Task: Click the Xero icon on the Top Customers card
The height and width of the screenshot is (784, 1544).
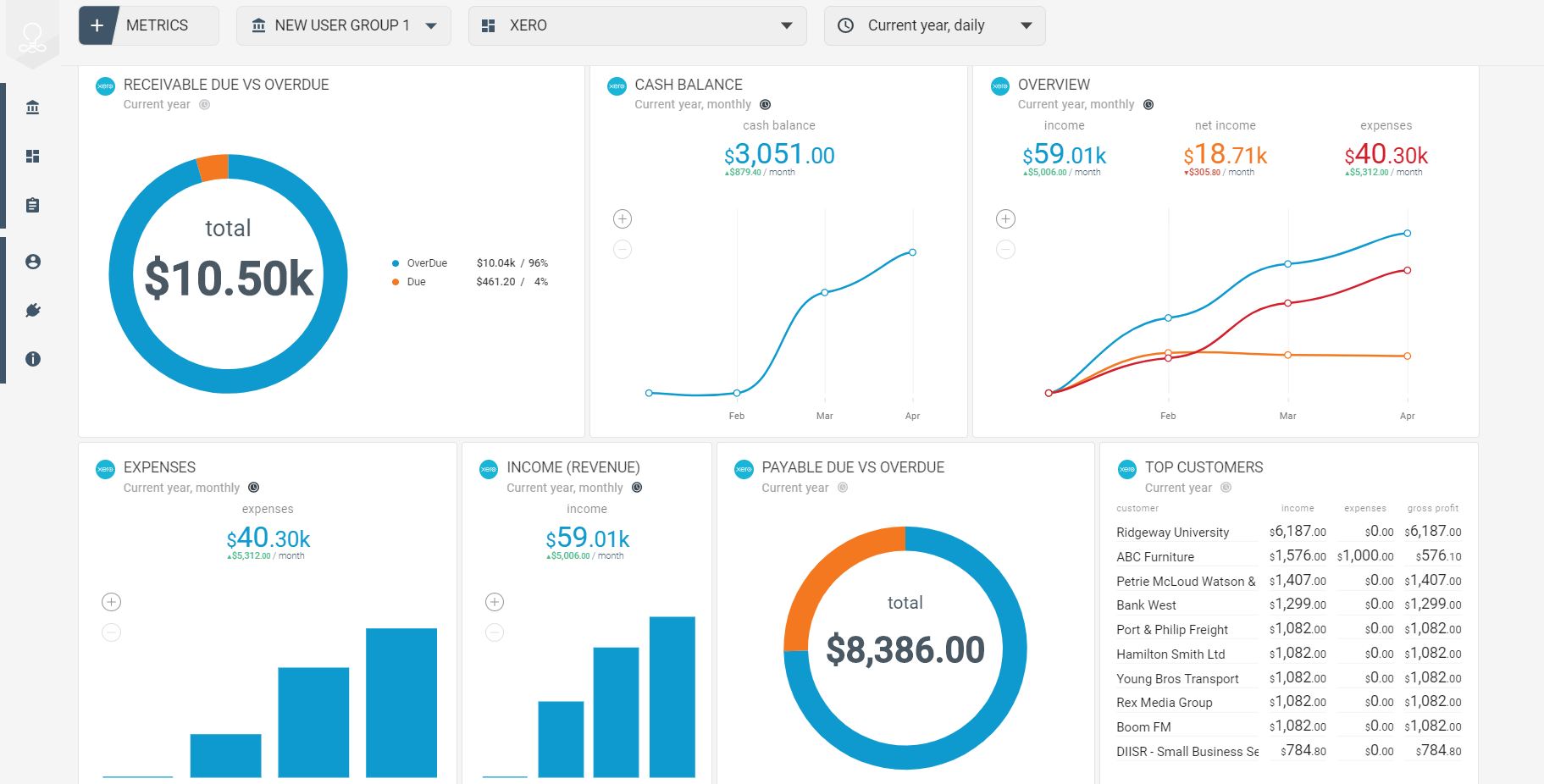Action: (x=1127, y=468)
